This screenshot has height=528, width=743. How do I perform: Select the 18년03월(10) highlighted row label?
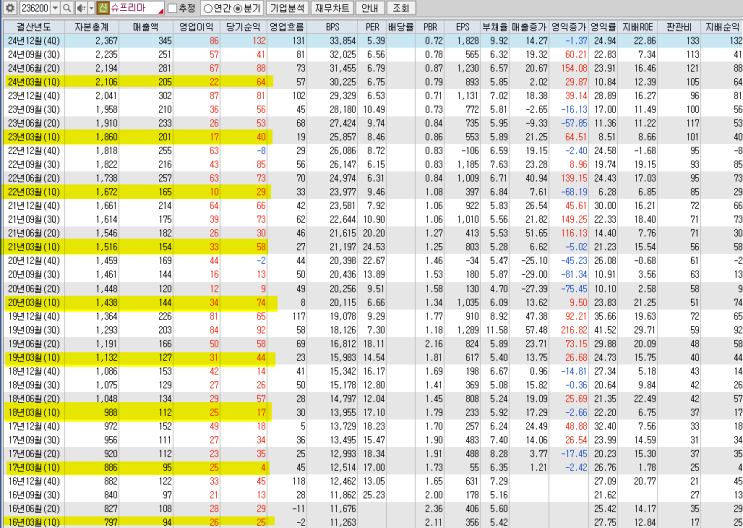34,412
